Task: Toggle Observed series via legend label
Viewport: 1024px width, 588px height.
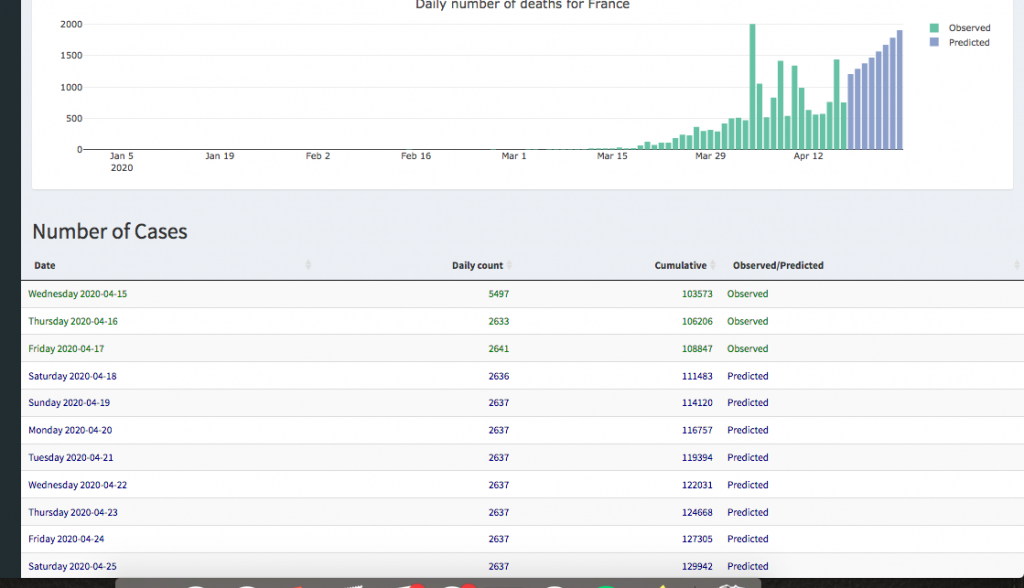Action: [969, 28]
